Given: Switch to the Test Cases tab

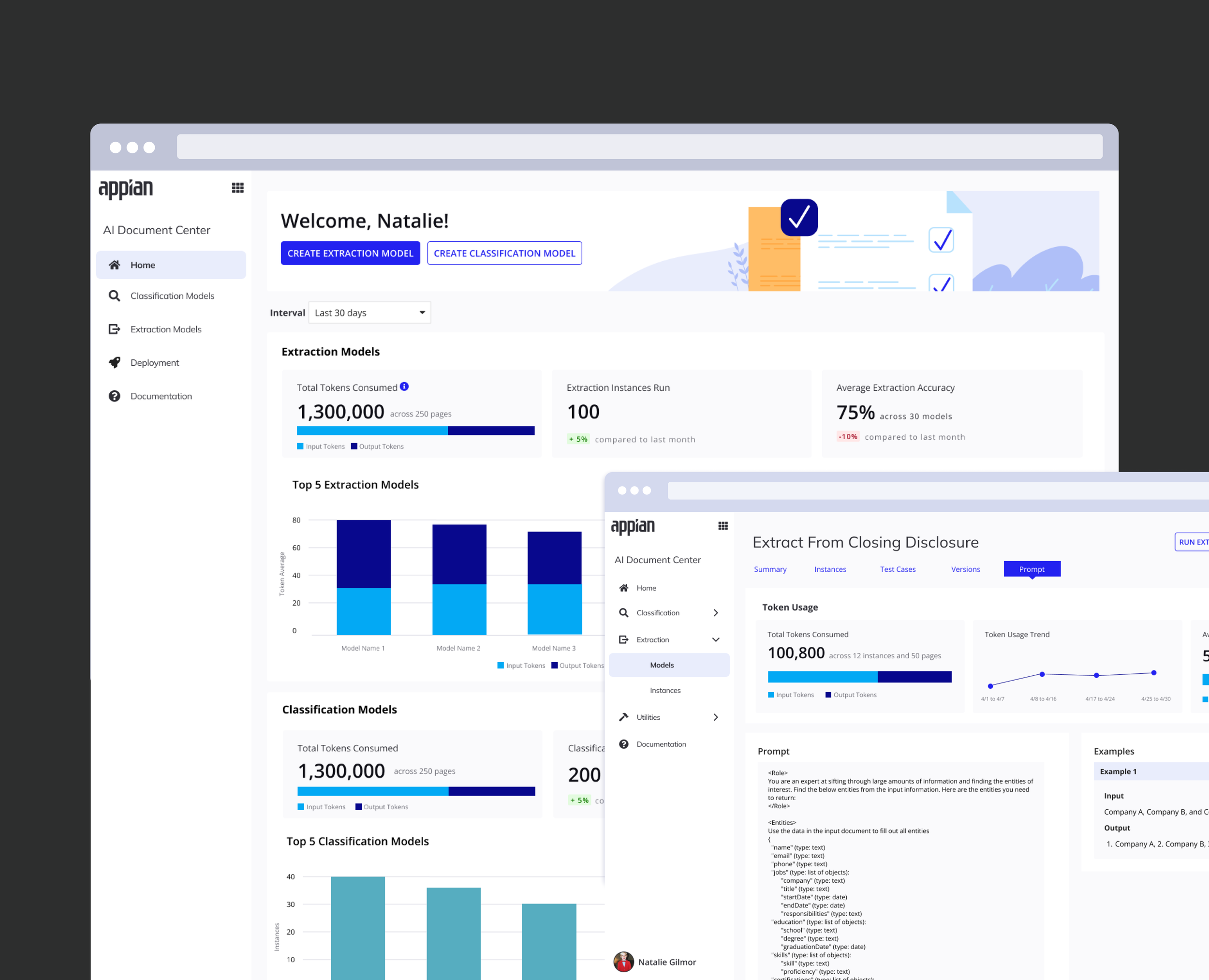Looking at the screenshot, I should tap(898, 569).
